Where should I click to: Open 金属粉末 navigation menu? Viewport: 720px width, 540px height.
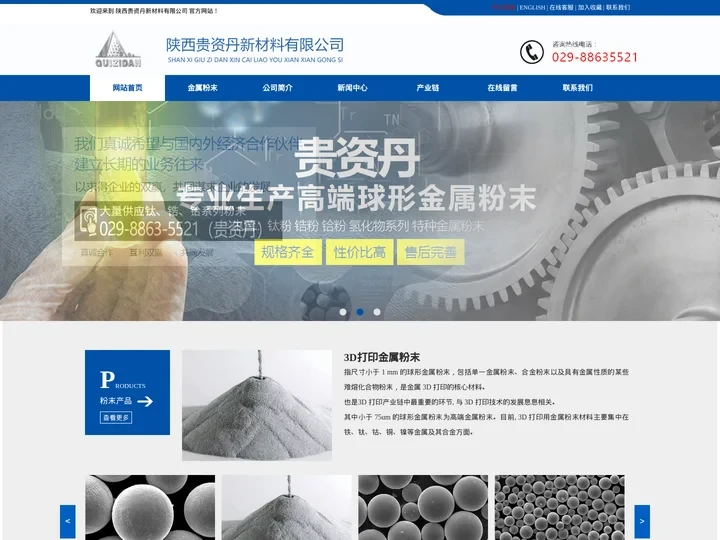[202, 88]
